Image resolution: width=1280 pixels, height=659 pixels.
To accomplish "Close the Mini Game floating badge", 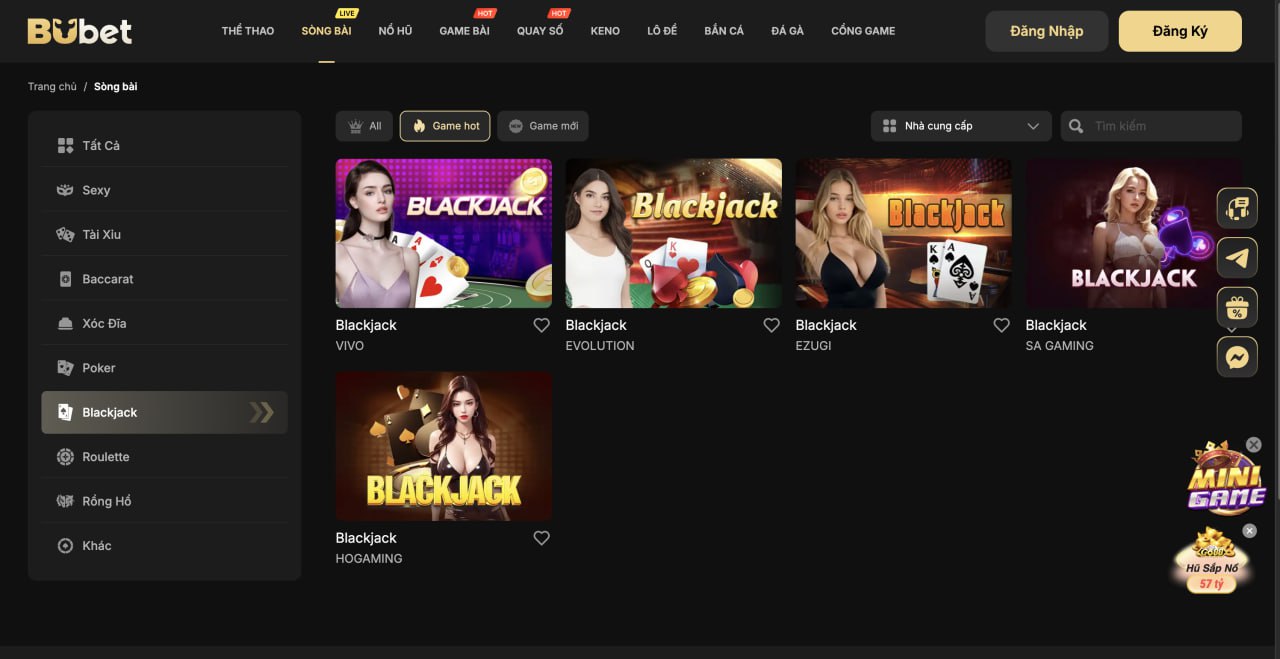I will coord(1253,445).
